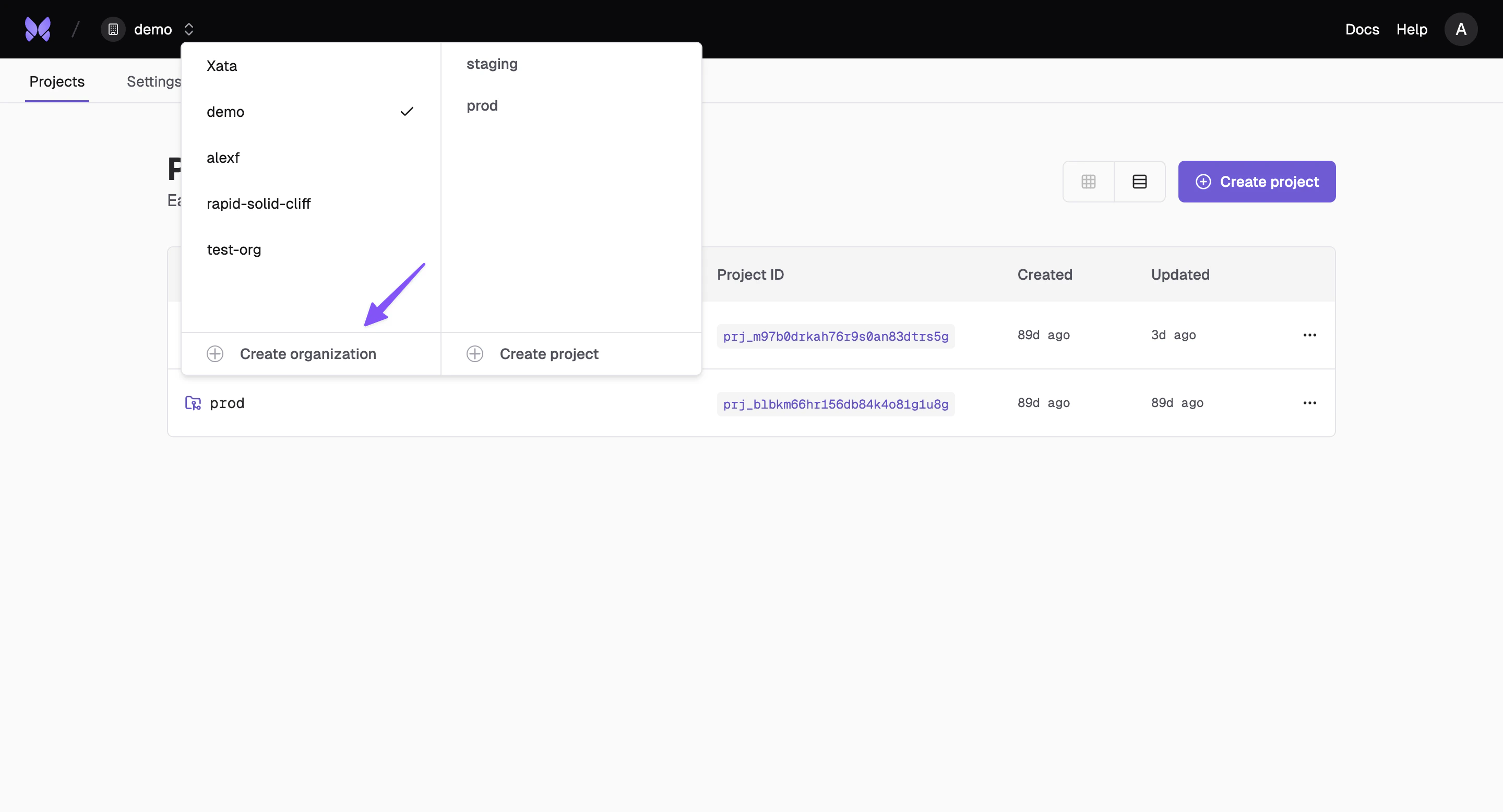
Task: Switch to grid view layout
Action: click(1088, 182)
